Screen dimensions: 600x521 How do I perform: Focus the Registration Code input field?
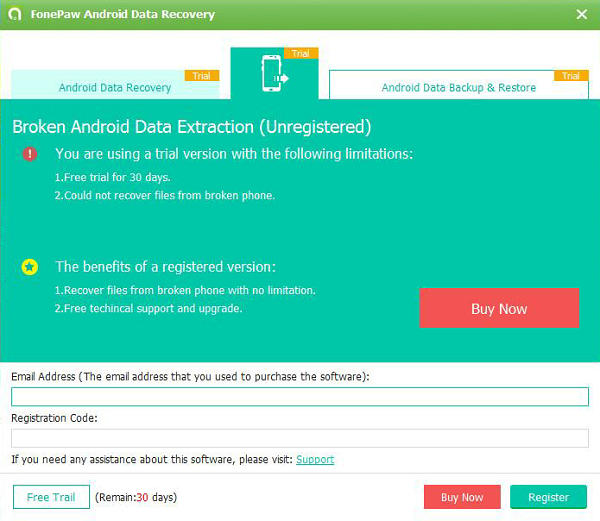coord(300,438)
